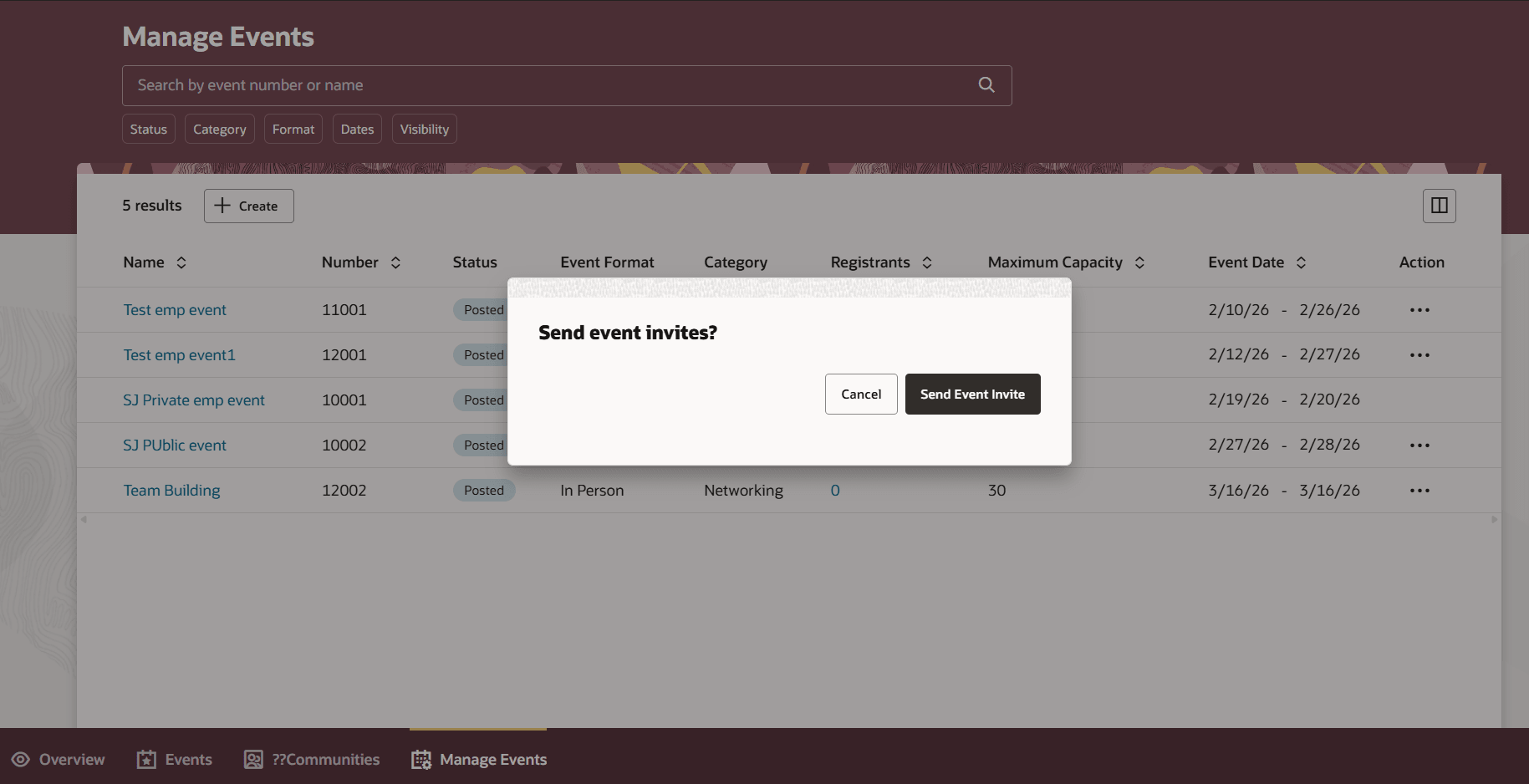Viewport: 1529px width, 784px height.
Task: Toggle sorting on the Registrants column
Action: (927, 262)
